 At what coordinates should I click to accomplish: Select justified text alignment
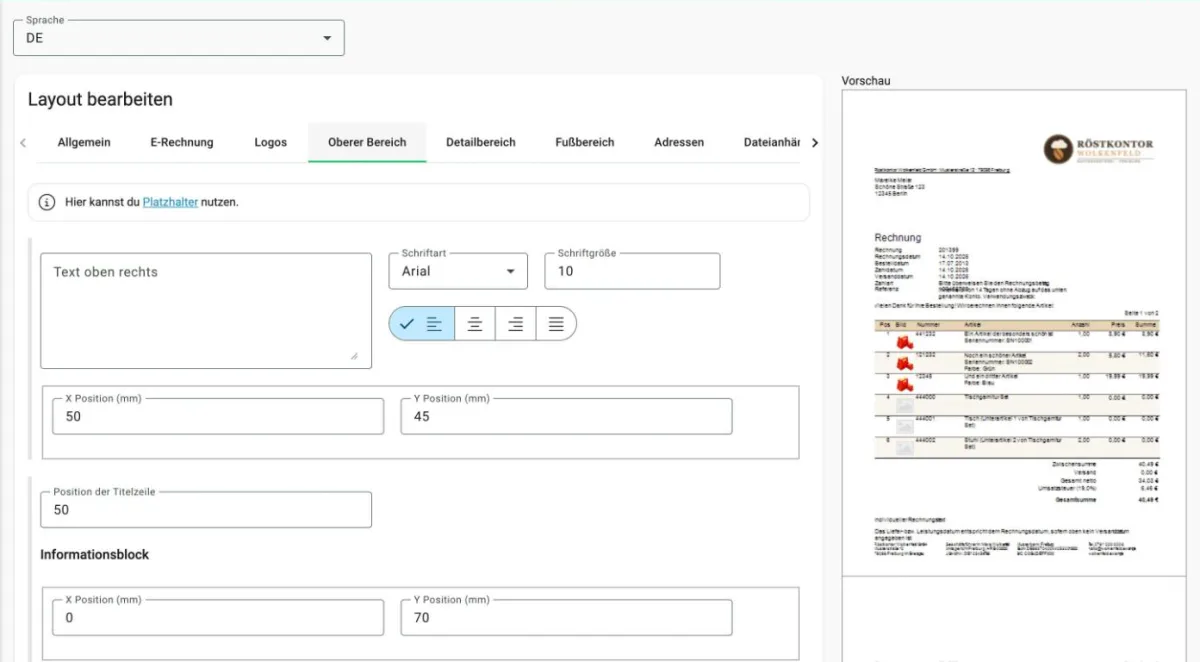point(556,323)
